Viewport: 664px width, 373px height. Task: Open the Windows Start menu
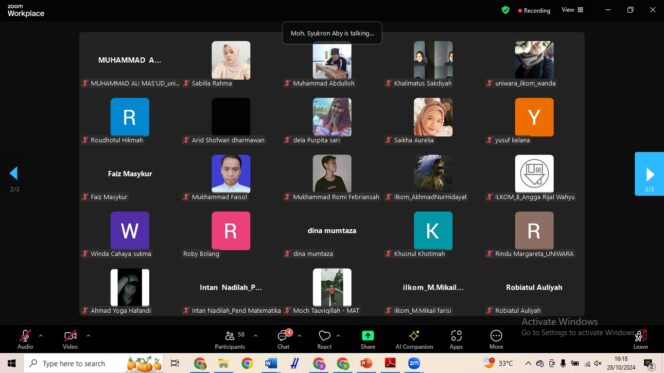(x=11, y=363)
